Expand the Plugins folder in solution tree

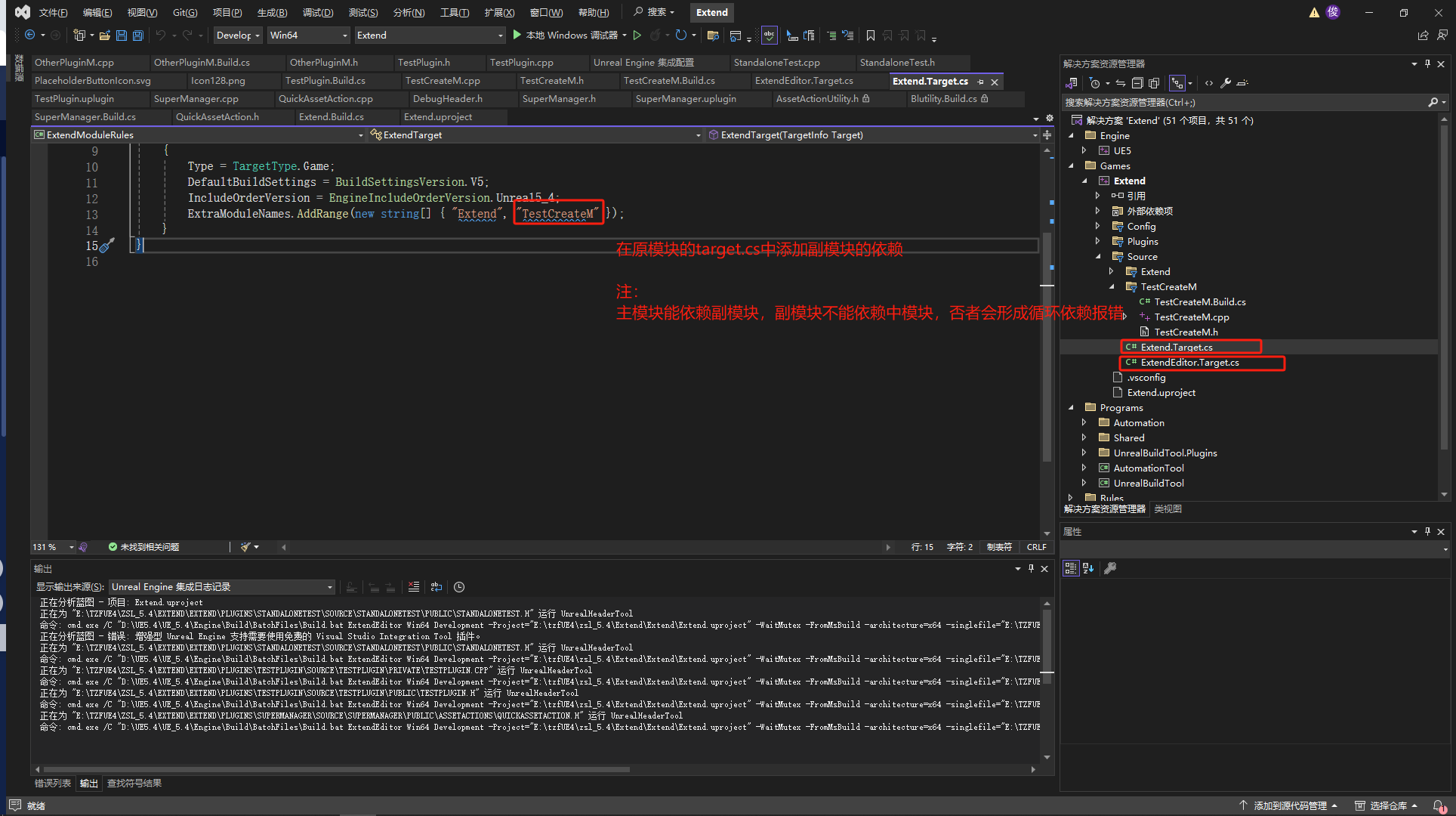tap(1097, 242)
